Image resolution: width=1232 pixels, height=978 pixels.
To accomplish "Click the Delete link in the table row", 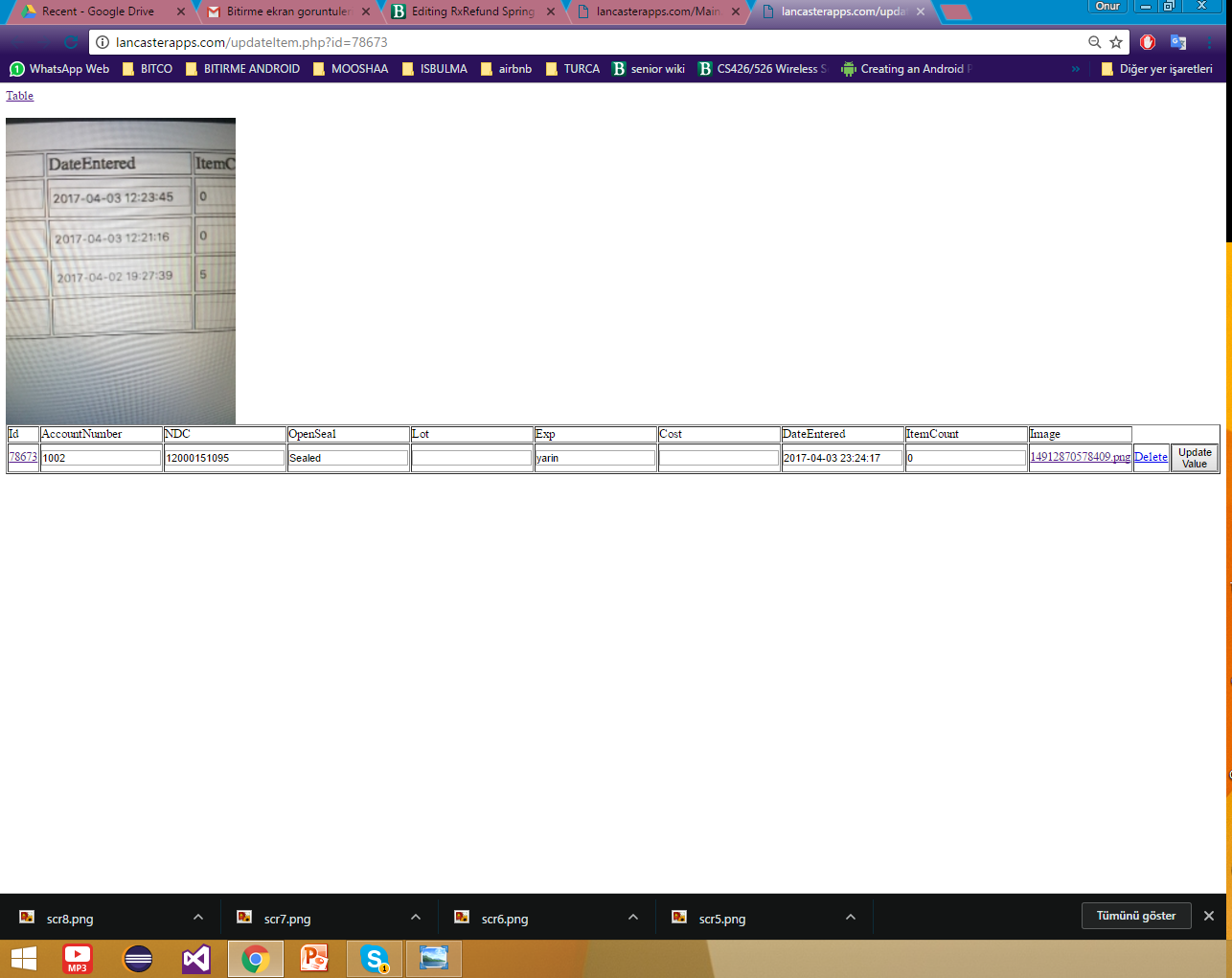I will [1151, 457].
